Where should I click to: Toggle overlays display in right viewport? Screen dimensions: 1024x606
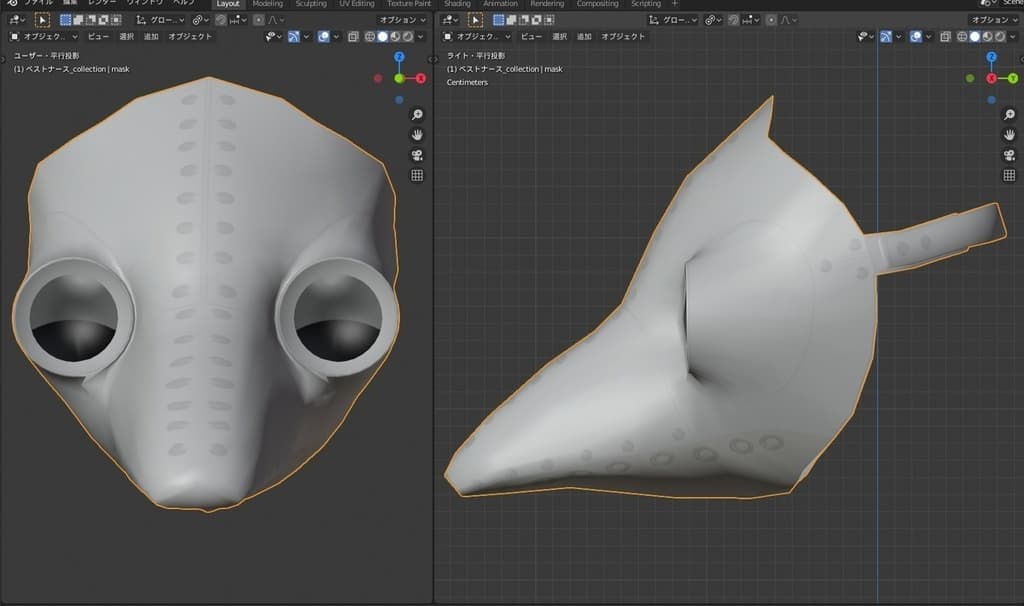click(918, 37)
